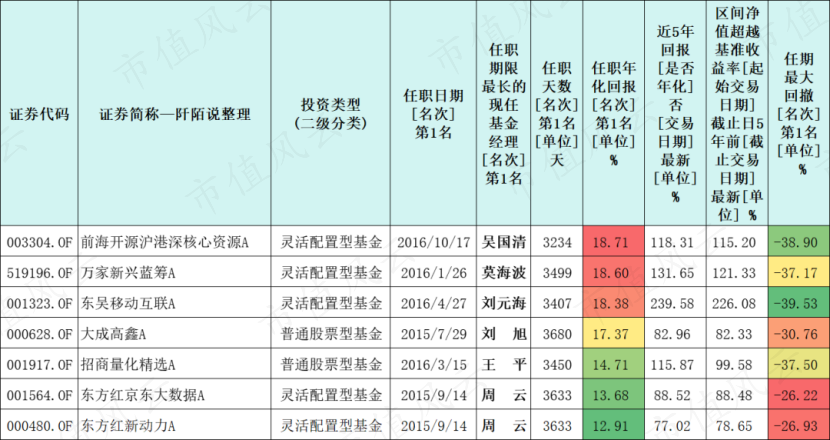Click annualized return cell 18.38

click(x=614, y=303)
